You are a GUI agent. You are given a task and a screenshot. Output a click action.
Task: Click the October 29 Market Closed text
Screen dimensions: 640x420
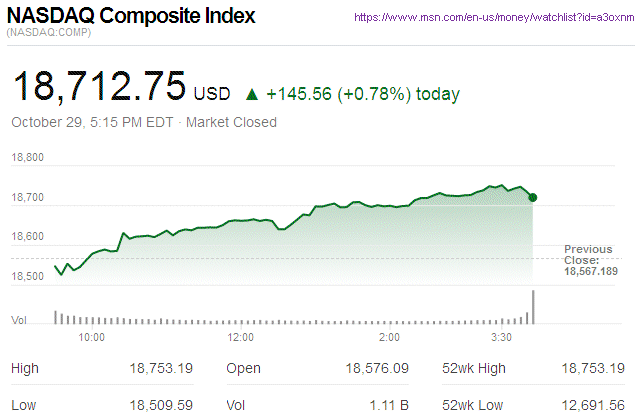(144, 123)
